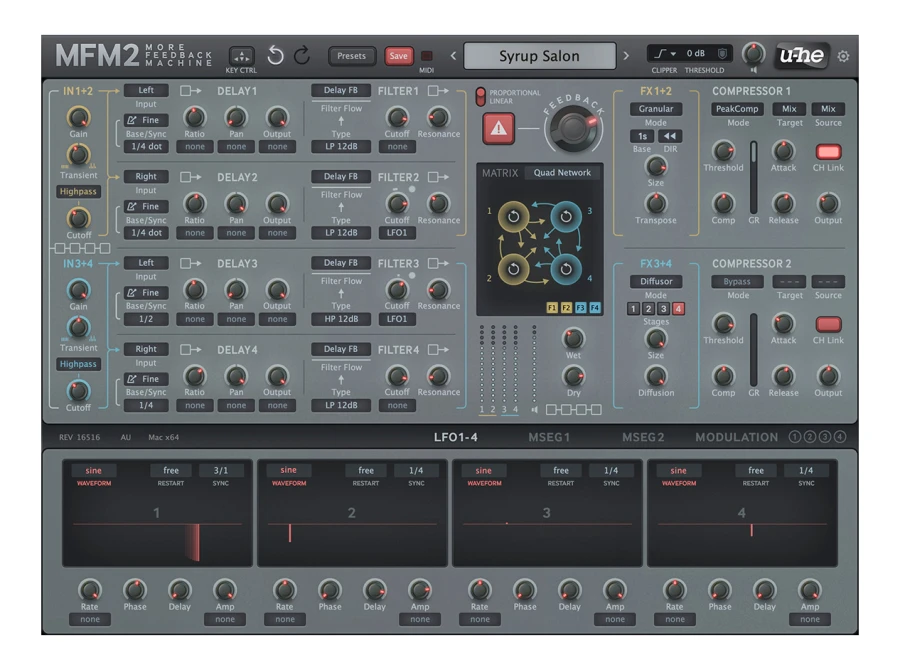Screen dimensions: 900x670
Task: Click the 0 dB clipper threshold value
Action: 696,53
